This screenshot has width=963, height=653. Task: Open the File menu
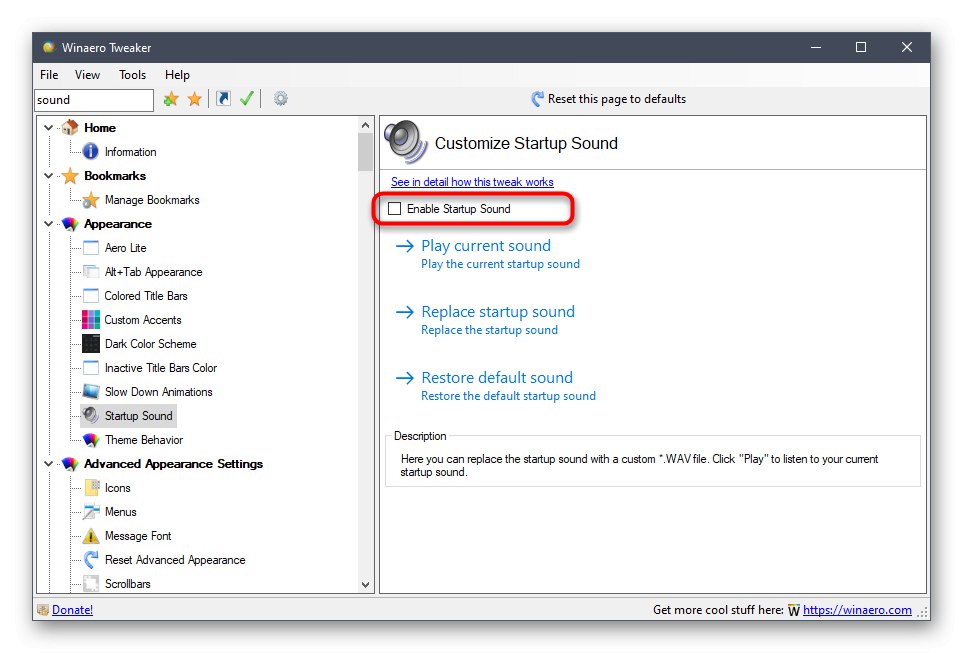coord(49,75)
